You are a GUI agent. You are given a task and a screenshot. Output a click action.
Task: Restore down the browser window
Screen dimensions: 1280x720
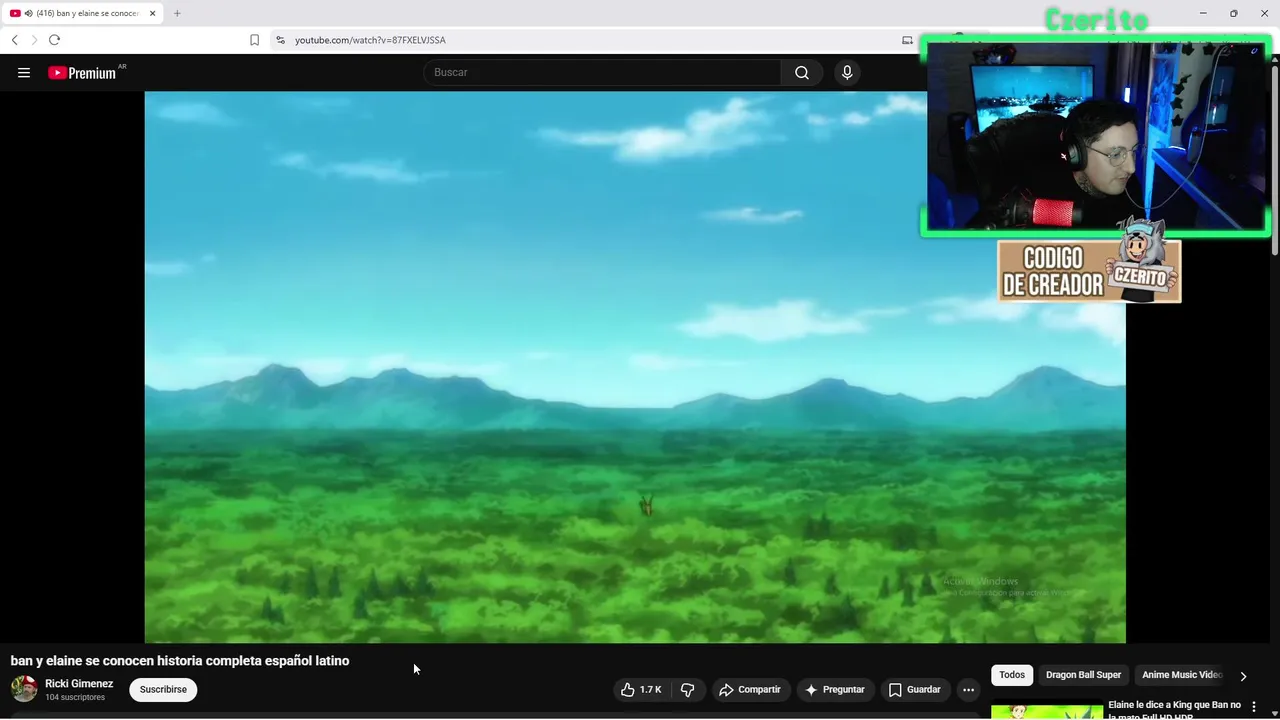point(1233,13)
